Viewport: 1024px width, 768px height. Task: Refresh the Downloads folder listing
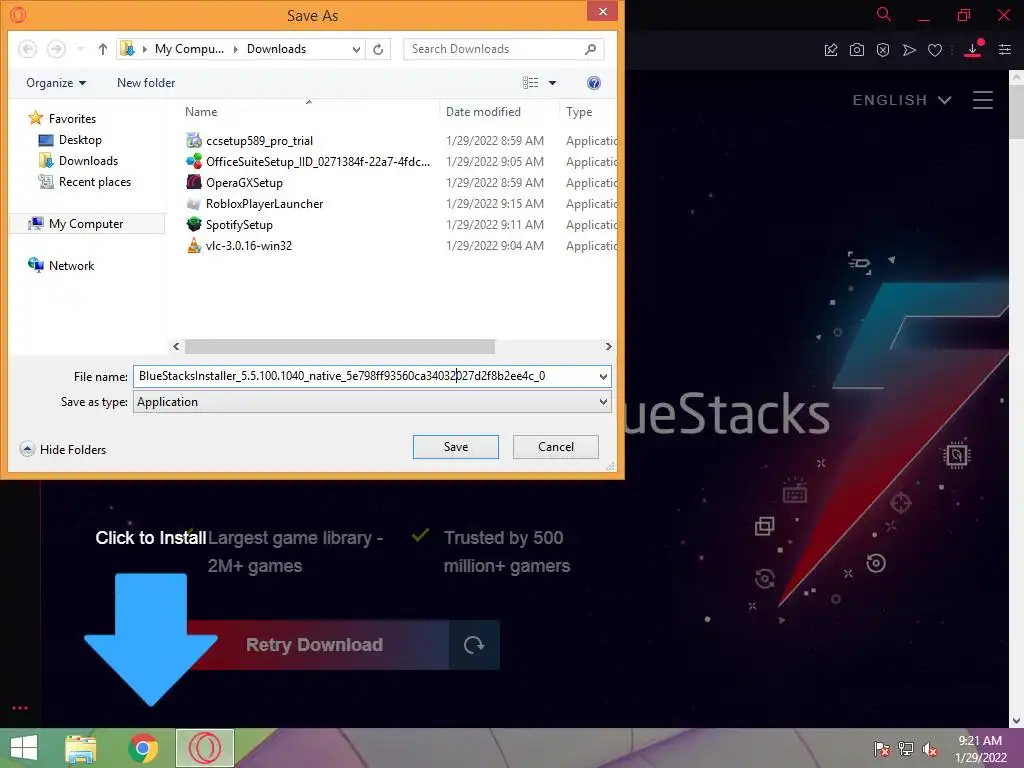tap(378, 49)
